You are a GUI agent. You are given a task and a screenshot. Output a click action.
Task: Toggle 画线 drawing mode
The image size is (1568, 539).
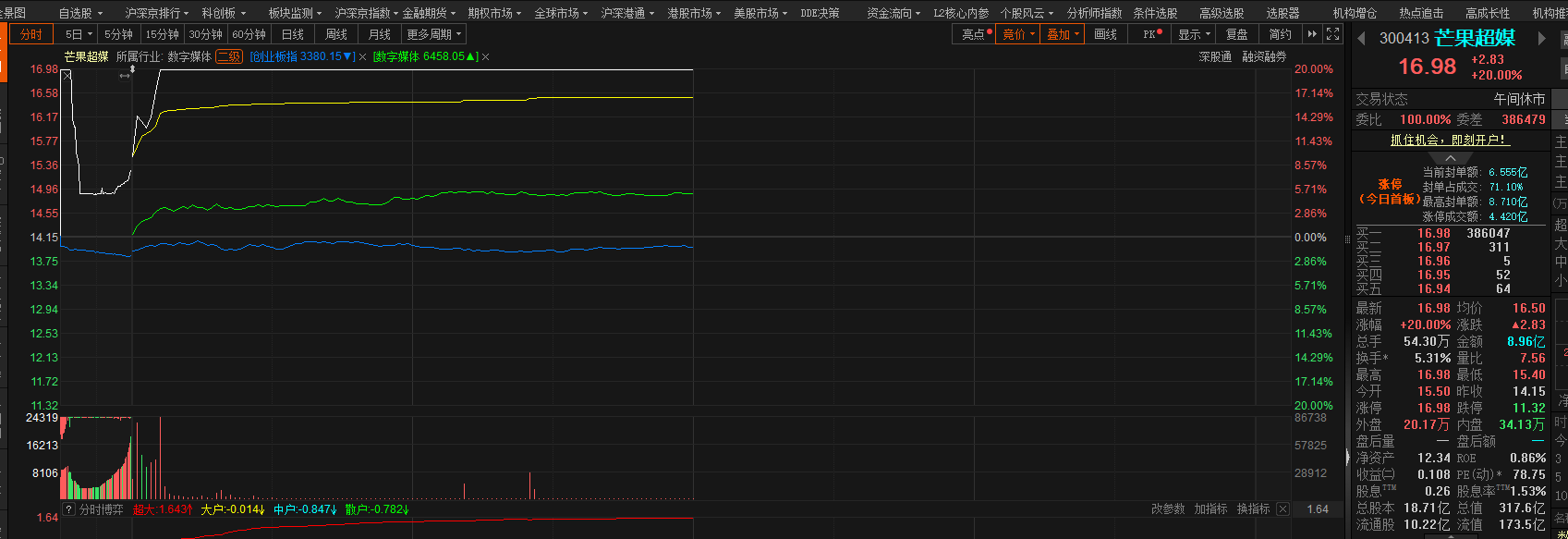tap(1105, 34)
